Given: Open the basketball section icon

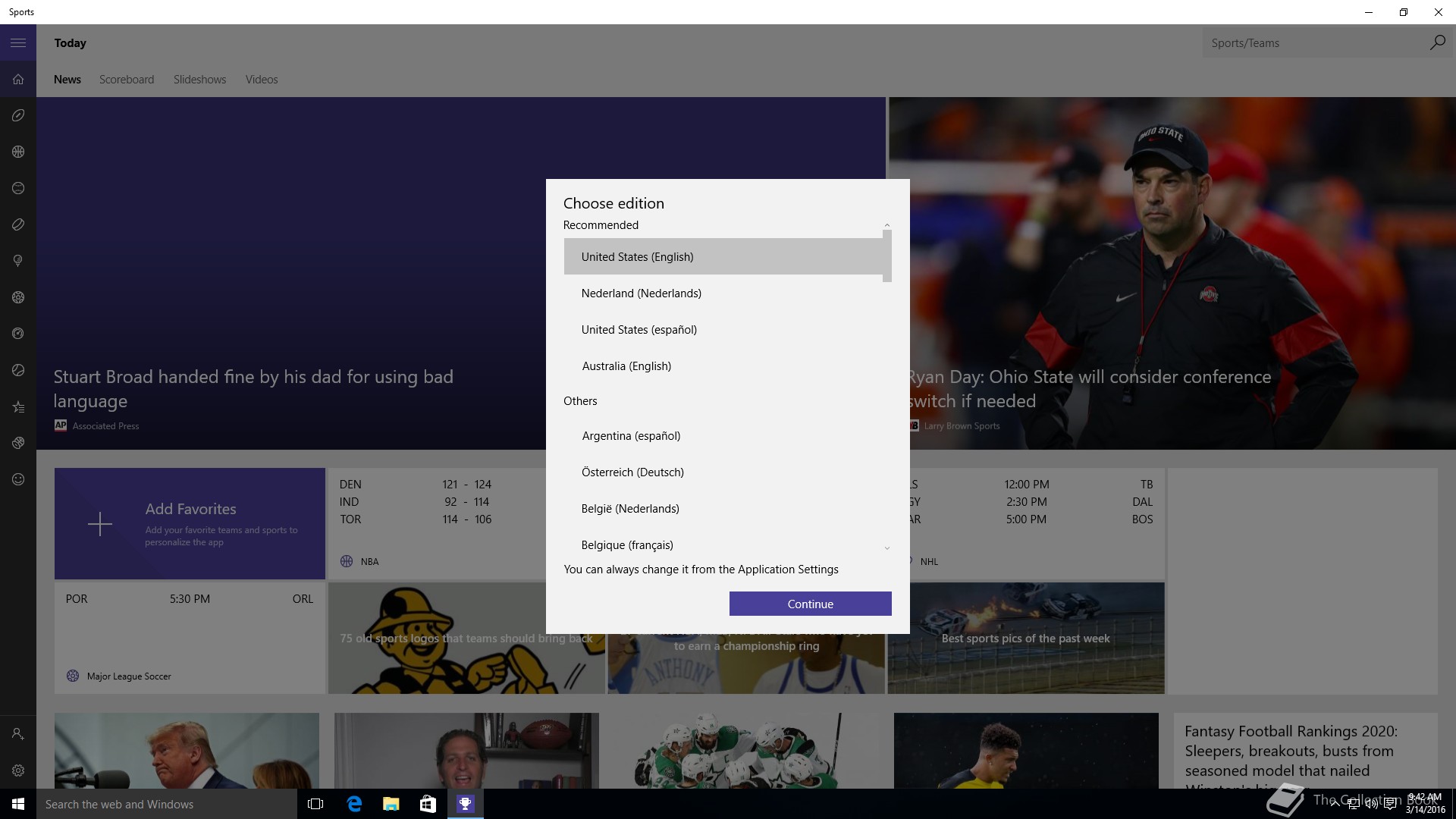Looking at the screenshot, I should pyautogui.click(x=18, y=152).
